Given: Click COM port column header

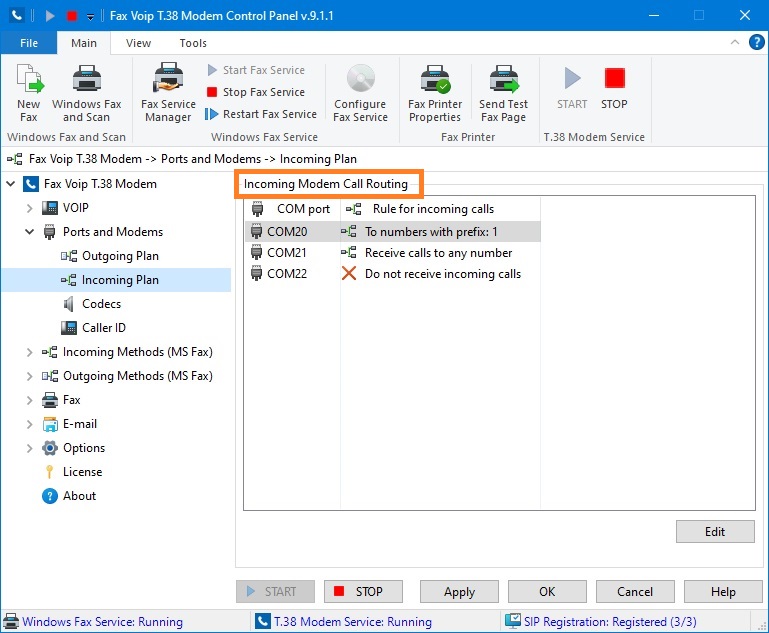Looking at the screenshot, I should click(x=292, y=209).
